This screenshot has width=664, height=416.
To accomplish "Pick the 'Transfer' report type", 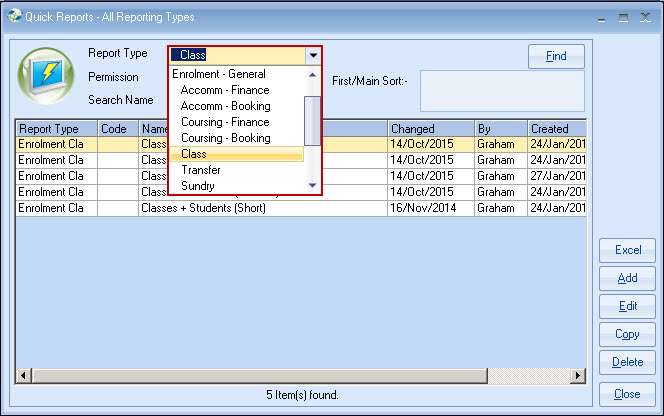I will click(x=201, y=170).
